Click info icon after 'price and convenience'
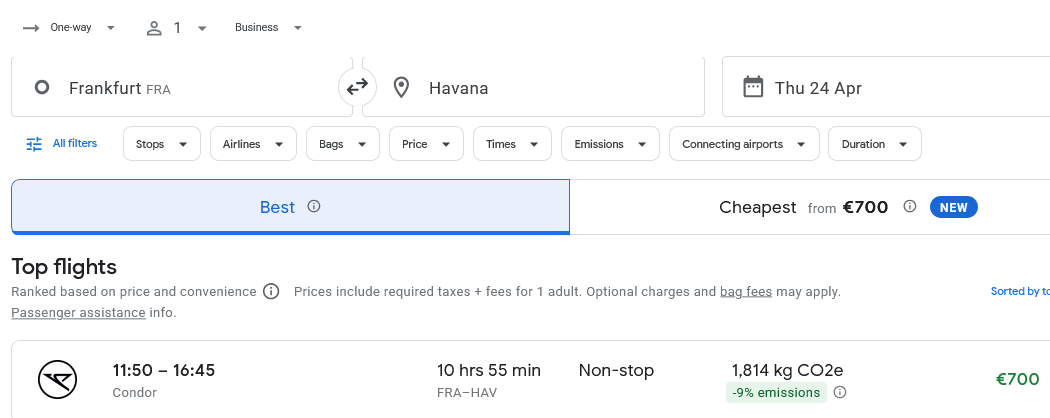 pyautogui.click(x=271, y=292)
